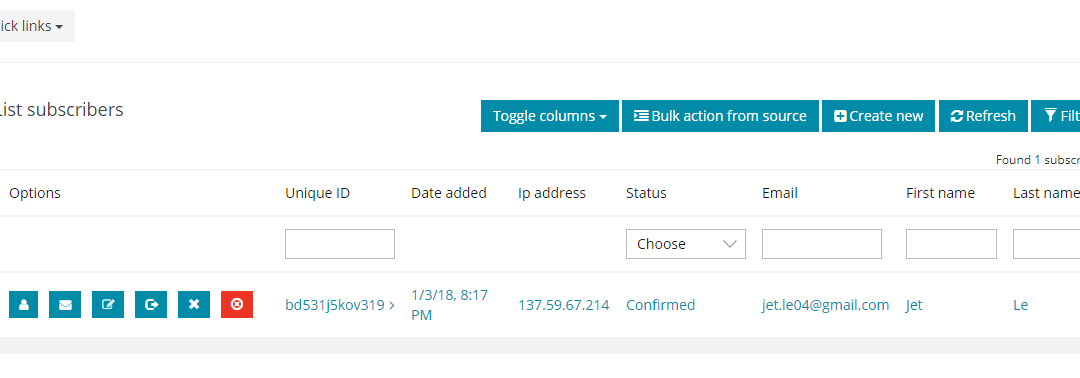Open the Toggle columns dropdown
The height and width of the screenshot is (378, 1080).
click(550, 116)
